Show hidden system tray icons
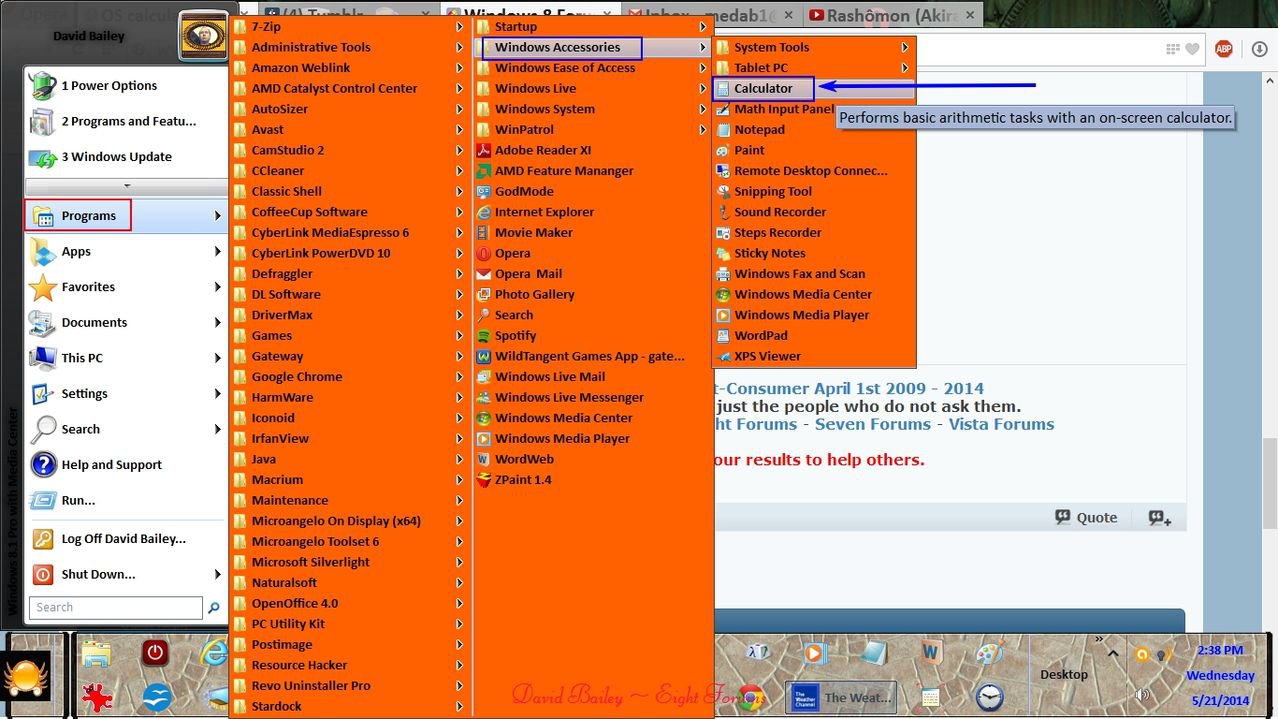1278x719 pixels. click(1115, 653)
